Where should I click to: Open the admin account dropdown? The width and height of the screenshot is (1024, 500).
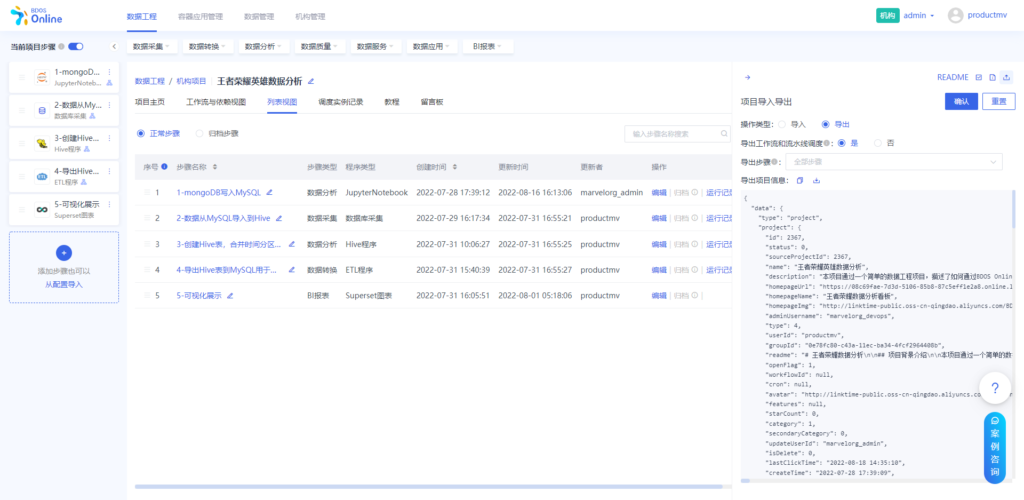[x=919, y=16]
